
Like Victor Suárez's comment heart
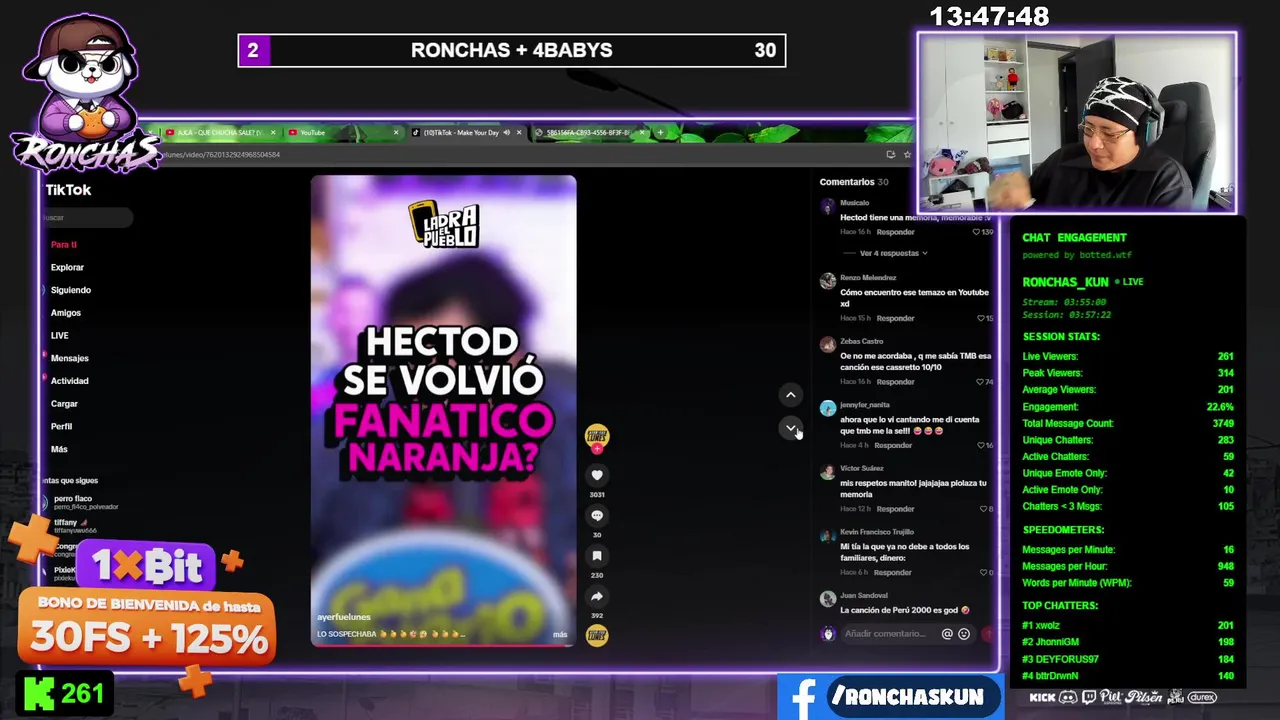983,509
